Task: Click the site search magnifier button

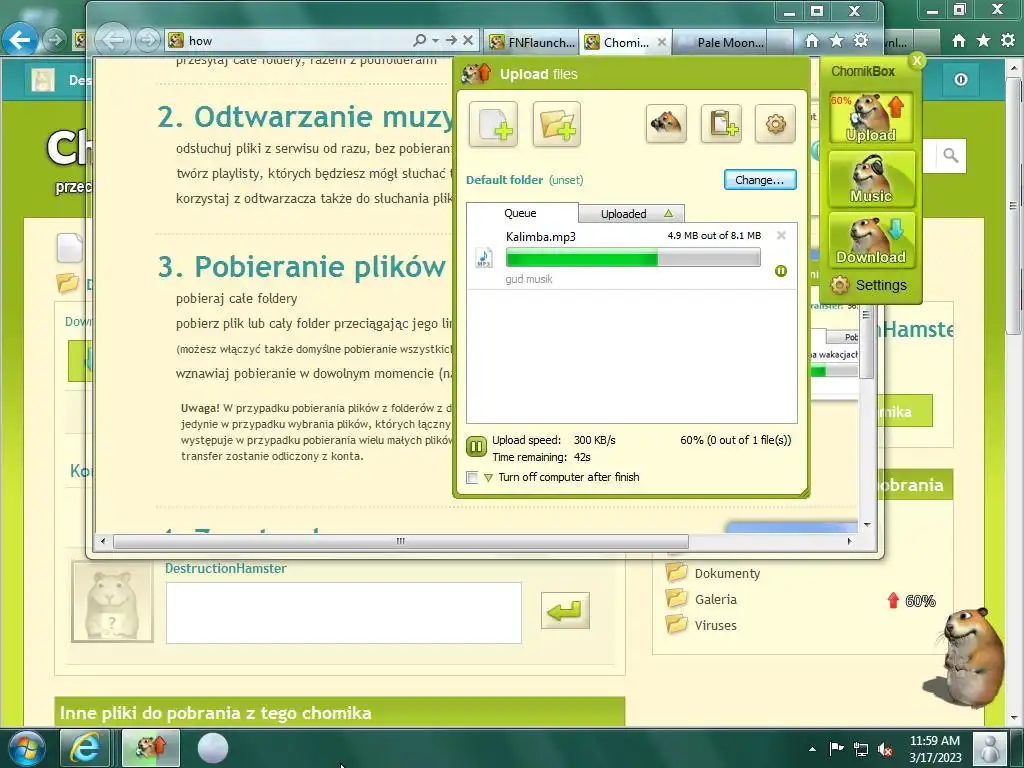Action: pyautogui.click(x=951, y=155)
